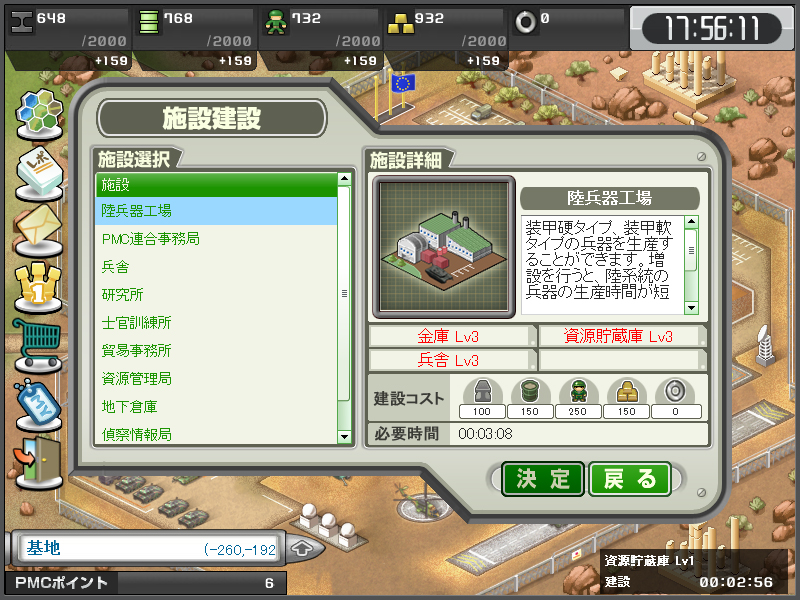800x600 pixels.
Task: Open the shopping cart shop icon
Action: tap(38, 344)
